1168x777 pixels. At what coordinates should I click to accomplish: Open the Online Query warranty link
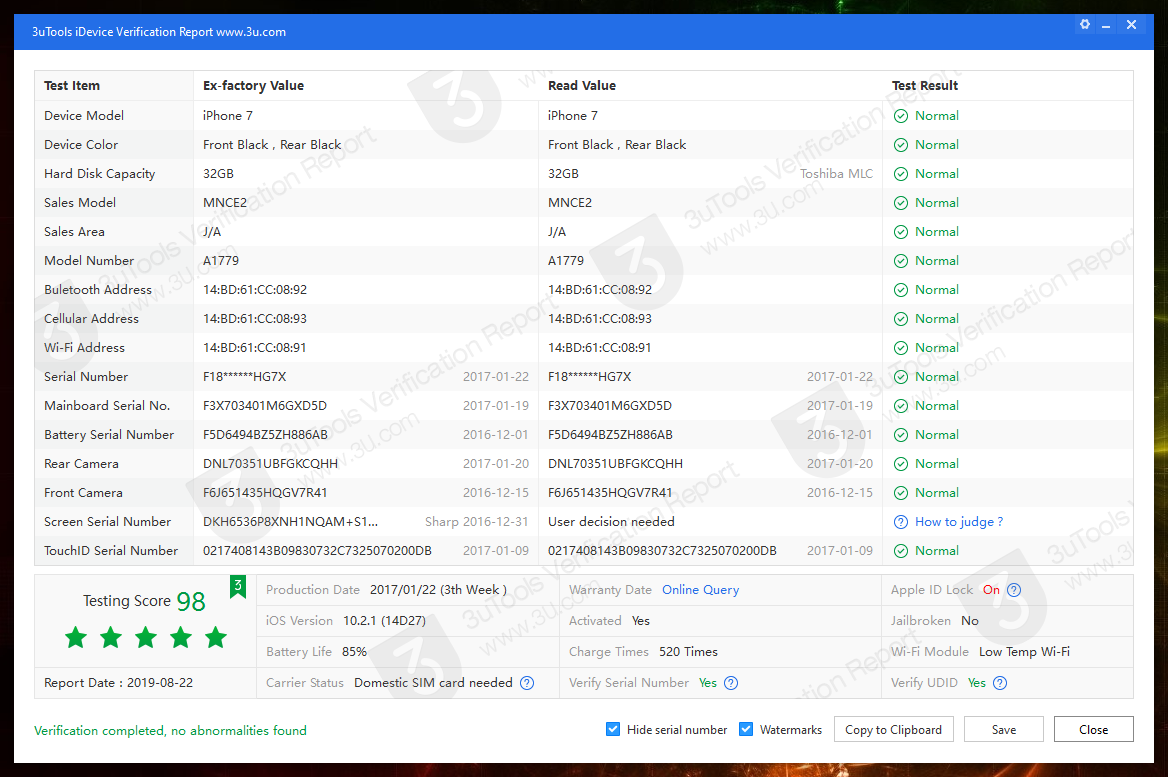click(700, 590)
